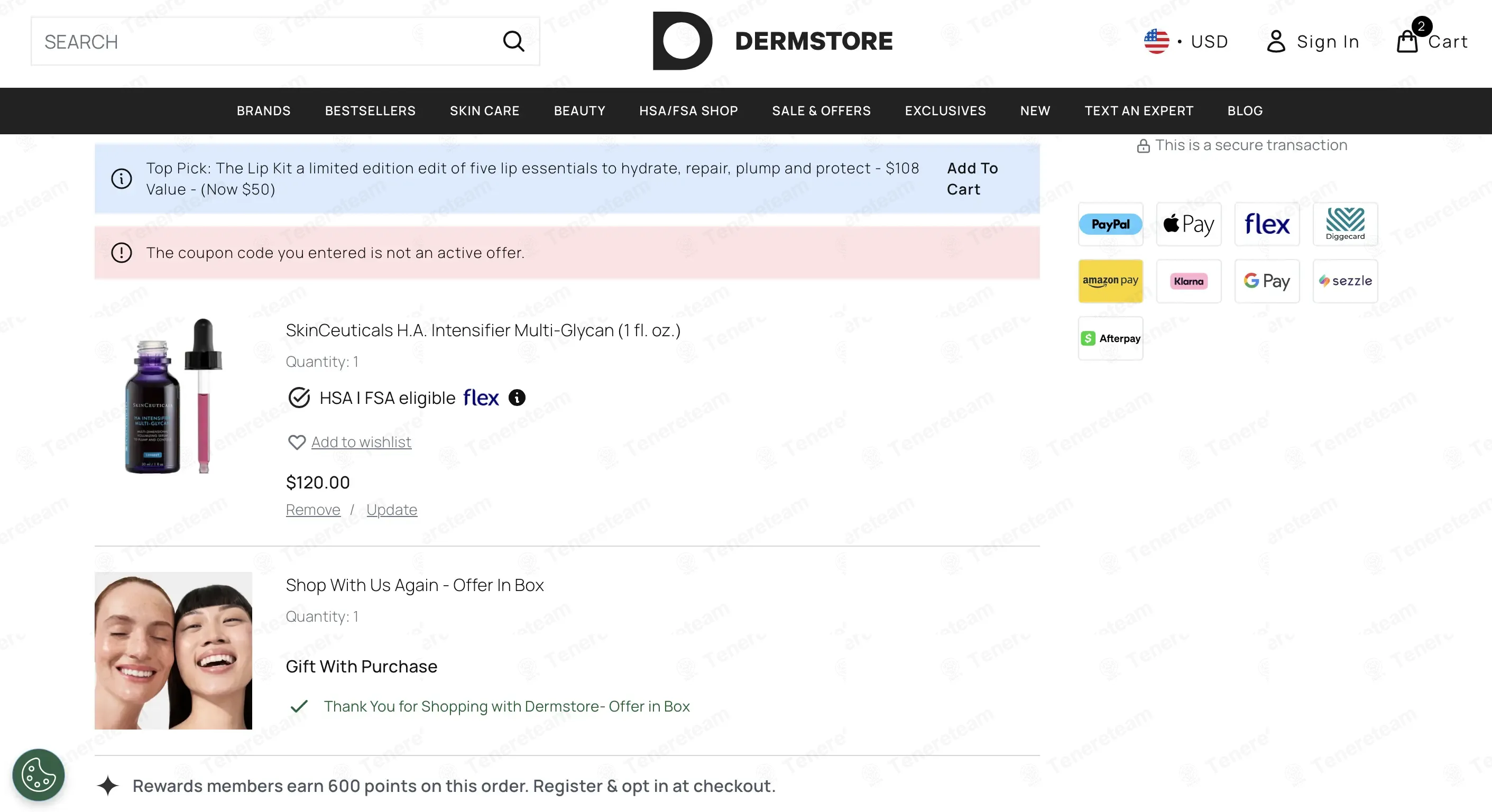Open the cart bag icon
Viewport: 1492px width, 812px height.
pyautogui.click(x=1407, y=42)
